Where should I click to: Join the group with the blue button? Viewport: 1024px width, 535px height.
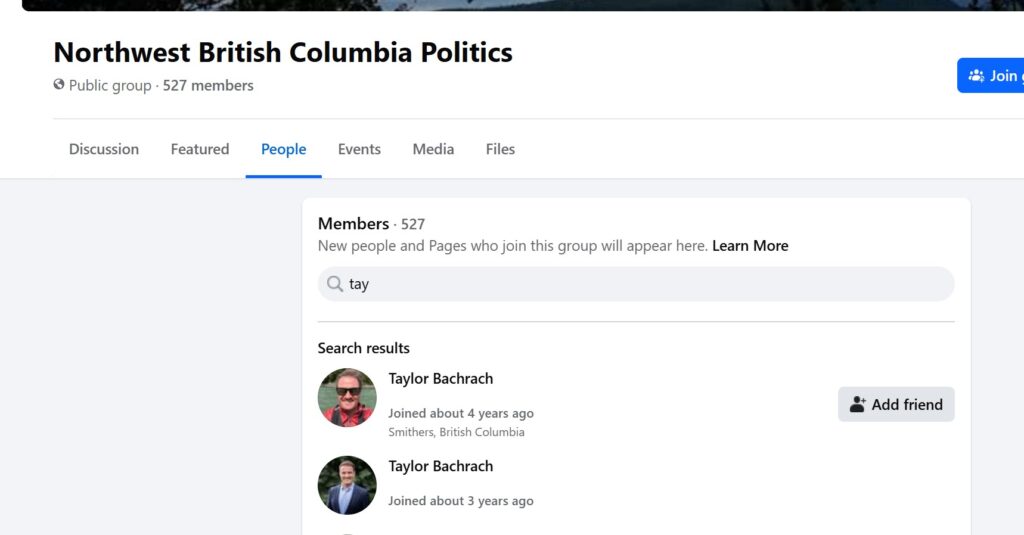click(990, 75)
